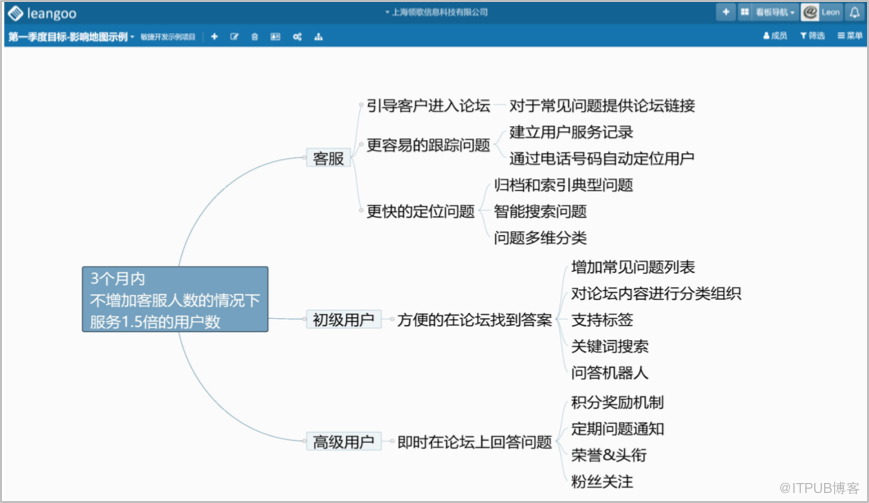Collapse the 客服 branch via its left connector dot
869x503 pixels.
click(304, 158)
